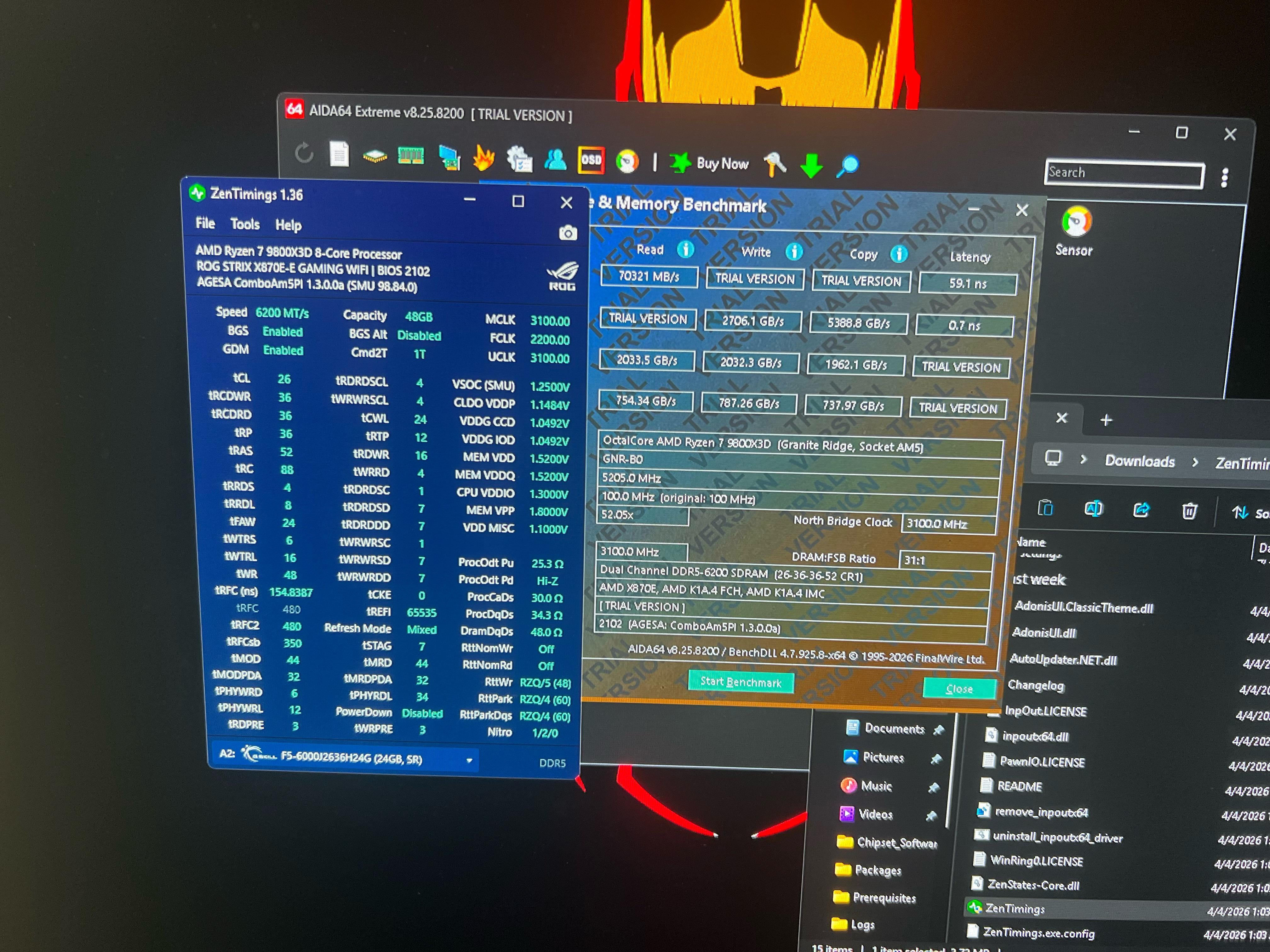This screenshot has width=1270, height=952.
Task: Open the ZenTimings Tools menu
Action: tap(245, 224)
